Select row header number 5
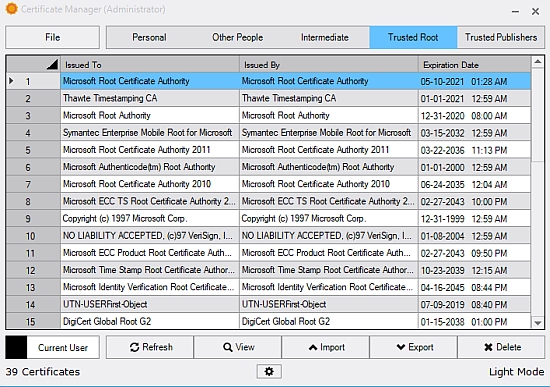Screen dimensions: 550x387 34,150
